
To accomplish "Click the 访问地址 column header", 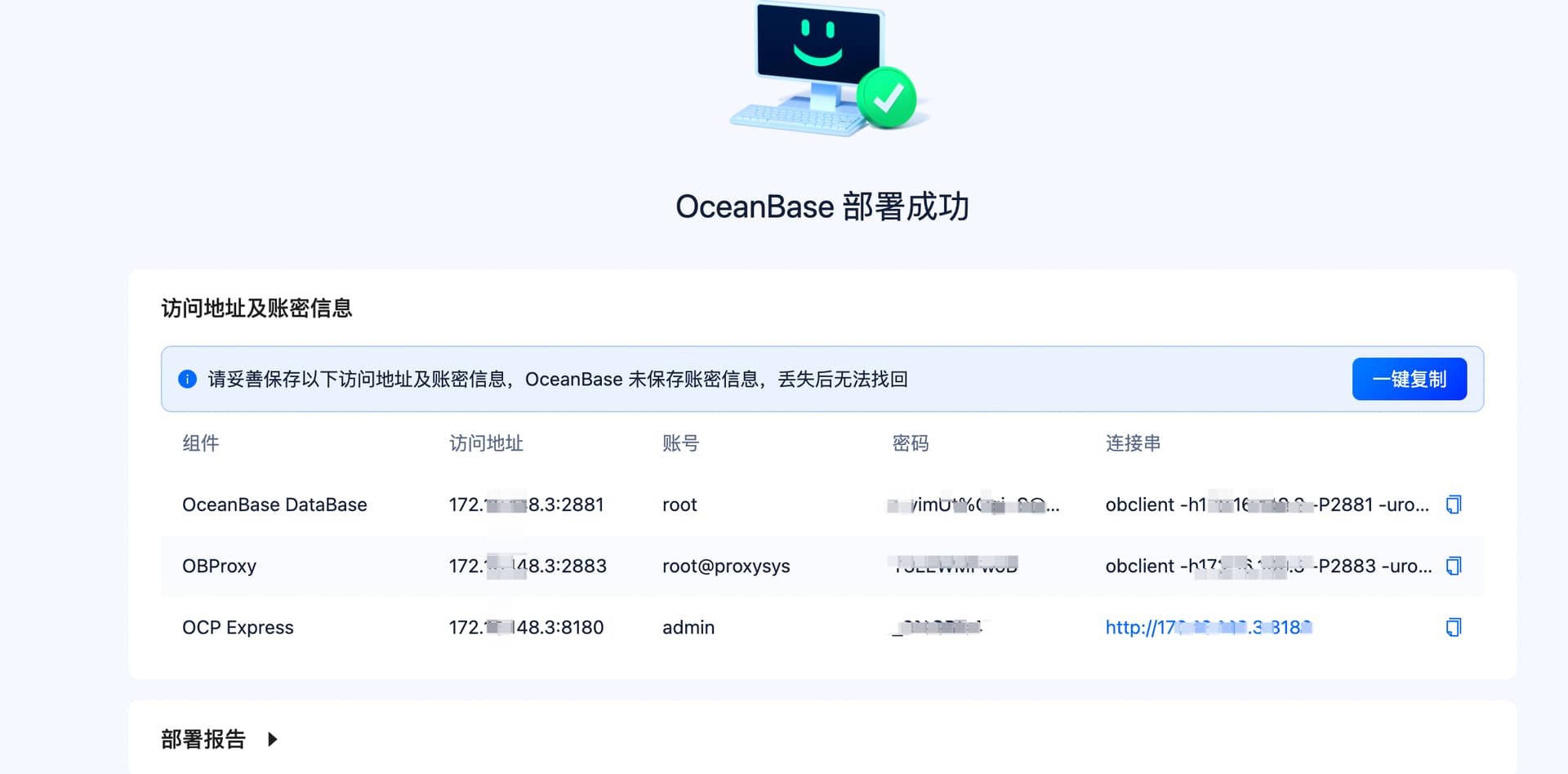I will point(487,443).
